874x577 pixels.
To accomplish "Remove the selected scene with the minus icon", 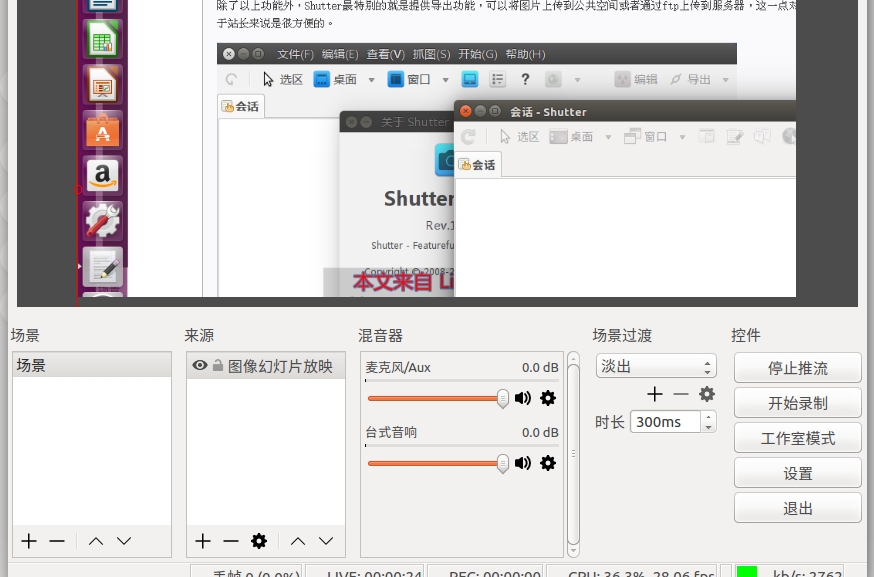I will 57,541.
